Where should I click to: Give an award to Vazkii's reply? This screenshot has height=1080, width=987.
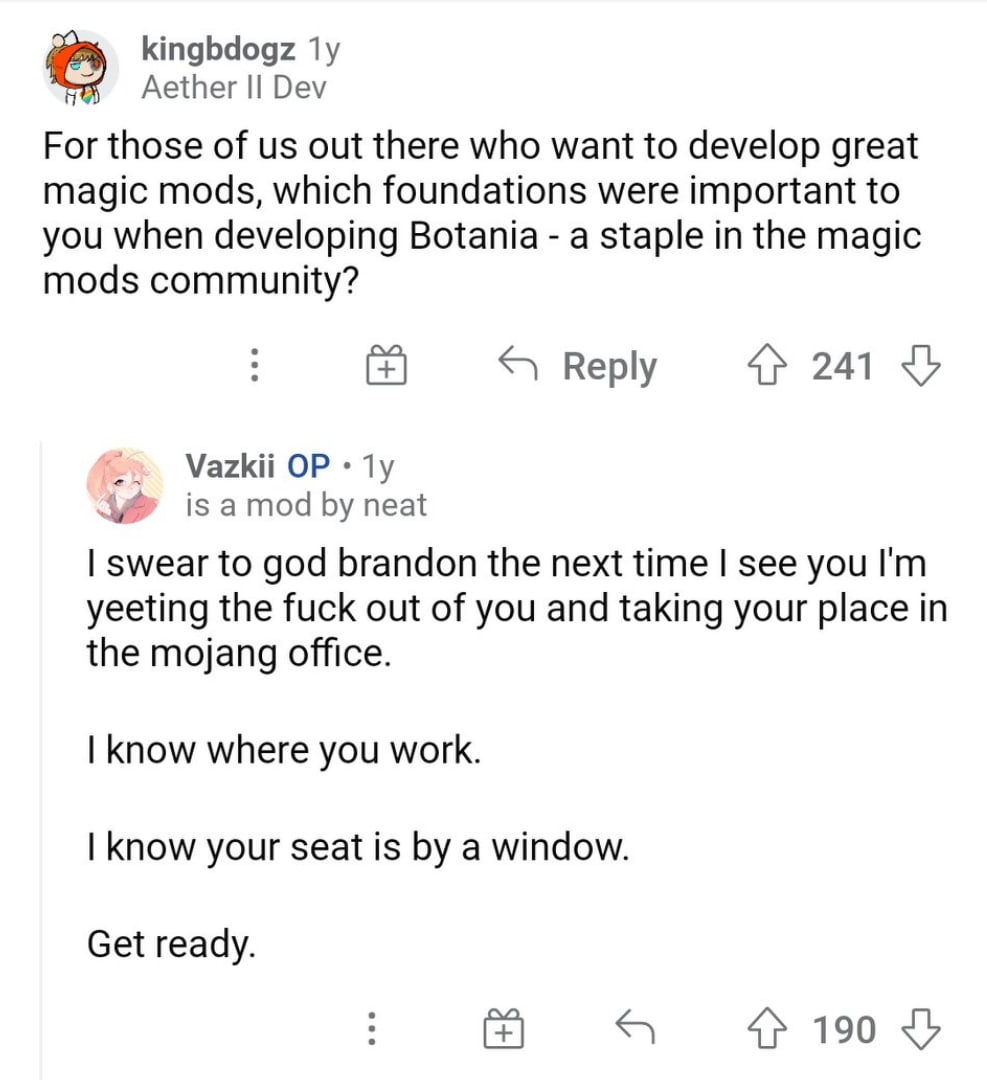[503, 1028]
